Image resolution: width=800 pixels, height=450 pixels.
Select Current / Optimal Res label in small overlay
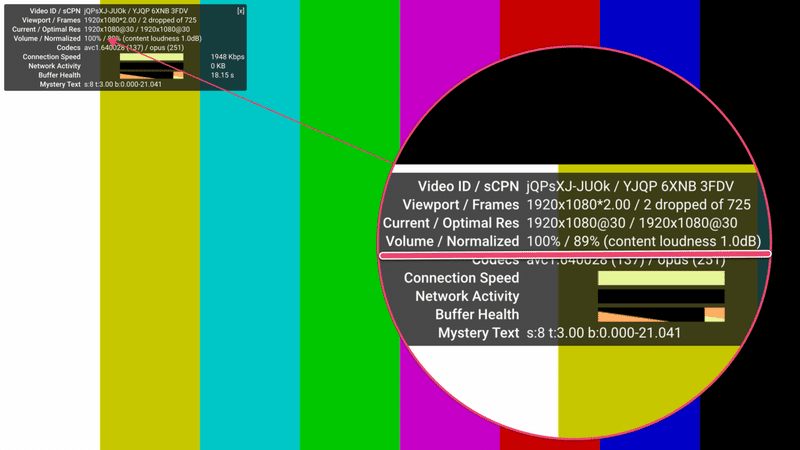pyautogui.click(x=46, y=29)
